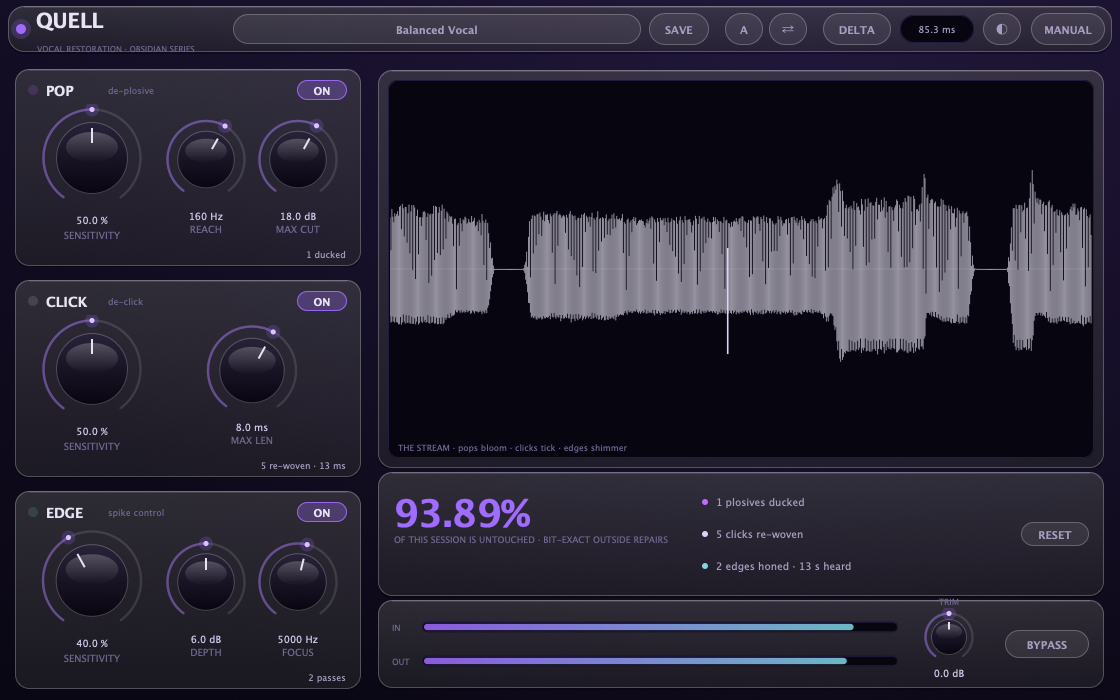Click the TRIM knob
This screenshot has height=700, width=1120.
pyautogui.click(x=949, y=636)
